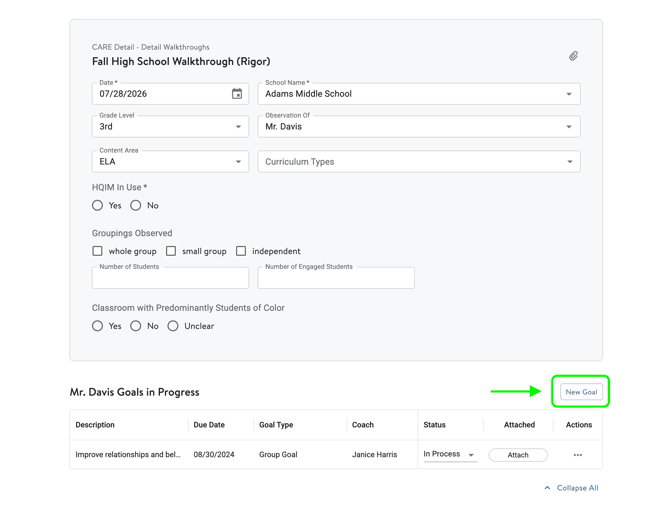Click the New Goal button
Image resolution: width=670 pixels, height=512 pixels.
pyautogui.click(x=581, y=392)
